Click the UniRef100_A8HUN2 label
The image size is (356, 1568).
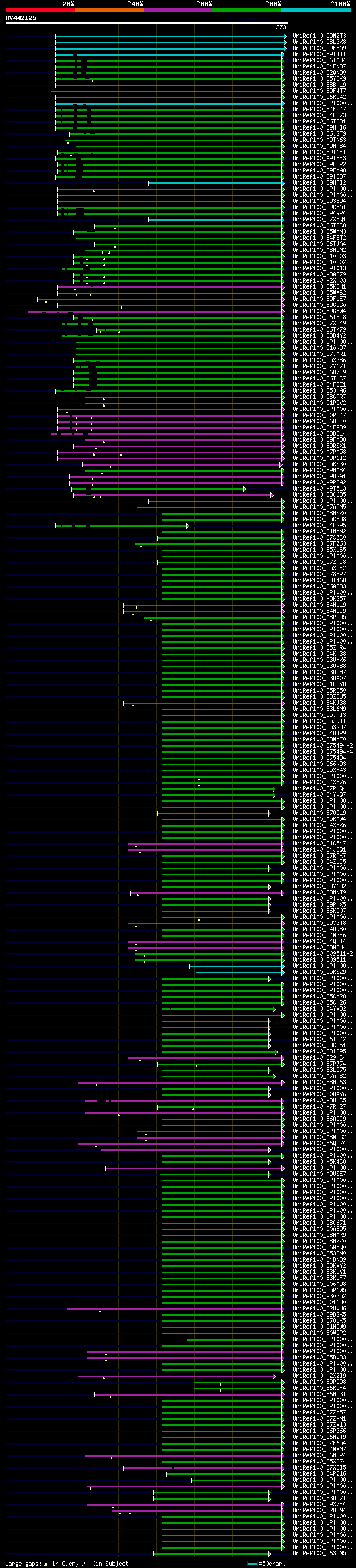click(319, 250)
